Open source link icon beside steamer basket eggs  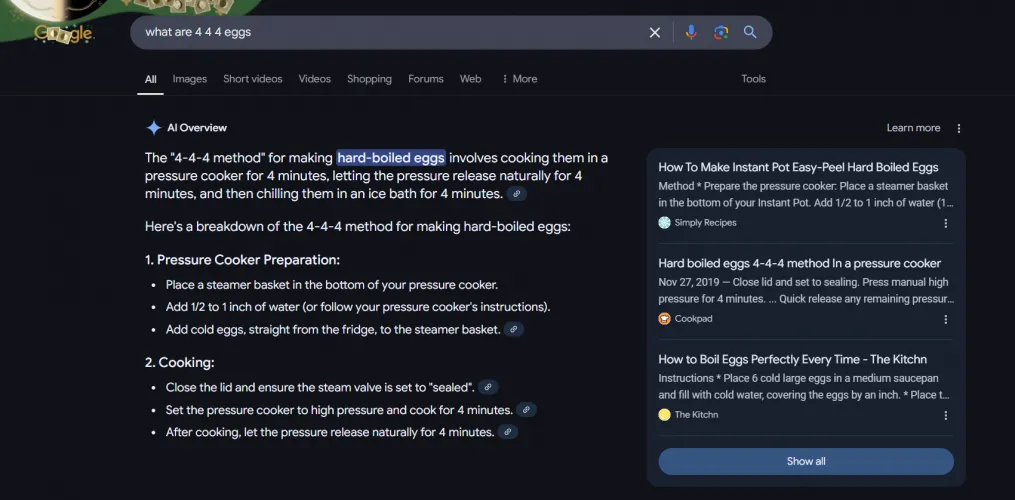click(514, 329)
